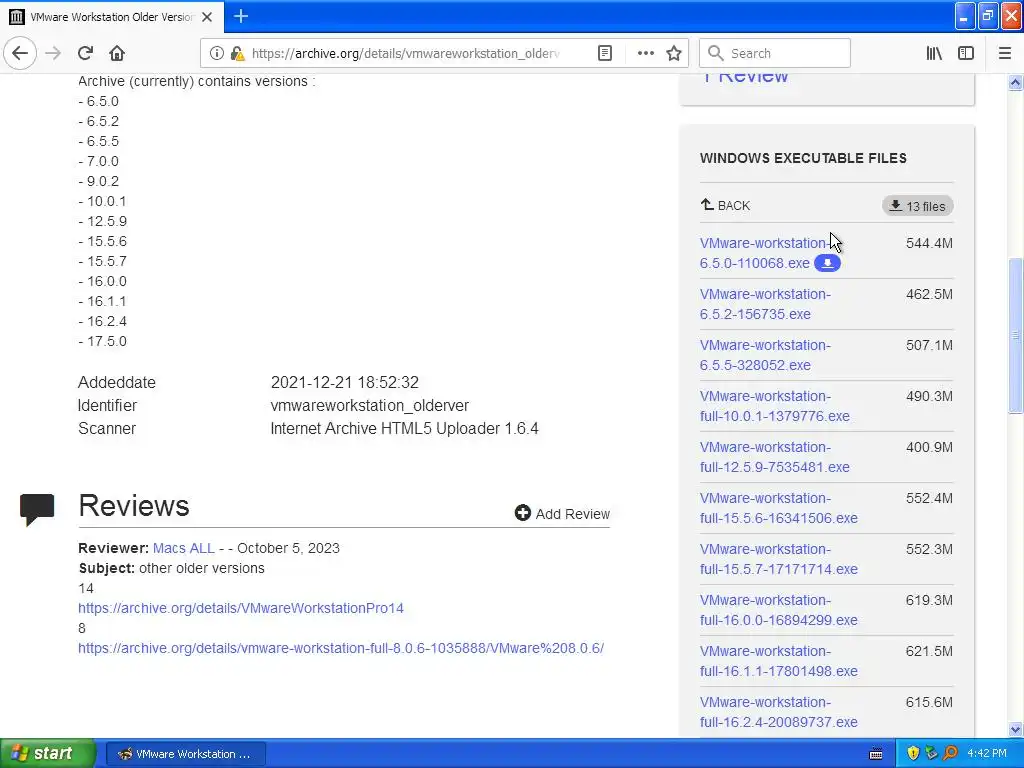Click the WINDOWS EXECUTABLE FILES heading

803,158
